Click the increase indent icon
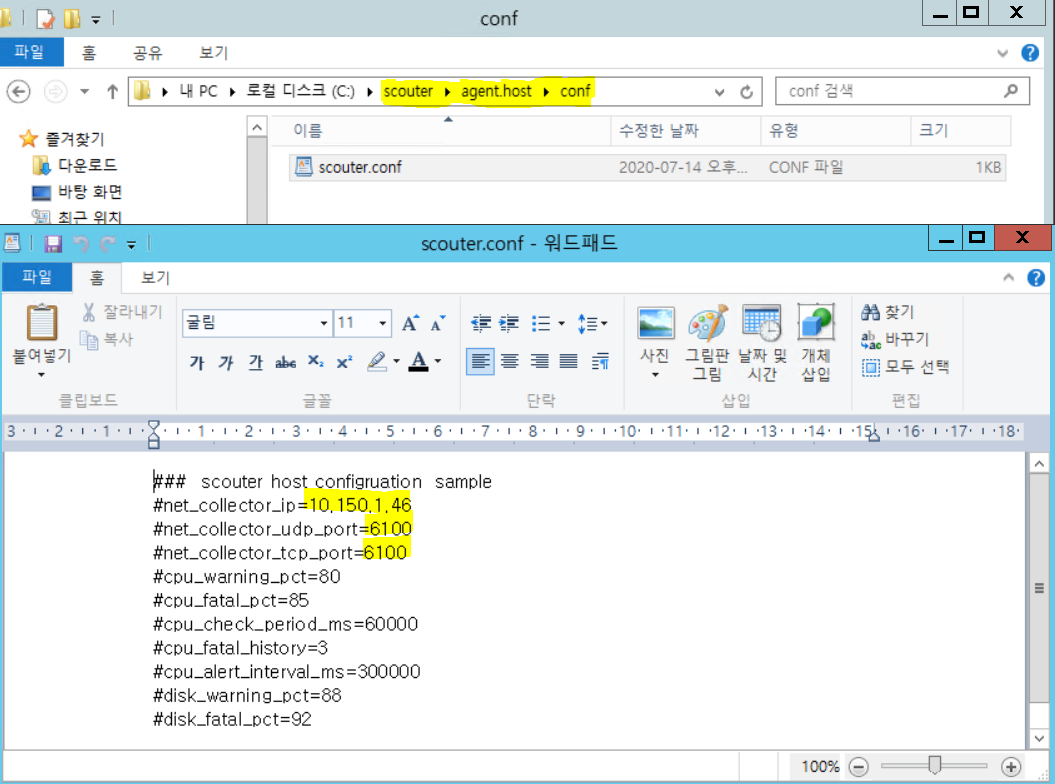The height and width of the screenshot is (784, 1055). 509,324
